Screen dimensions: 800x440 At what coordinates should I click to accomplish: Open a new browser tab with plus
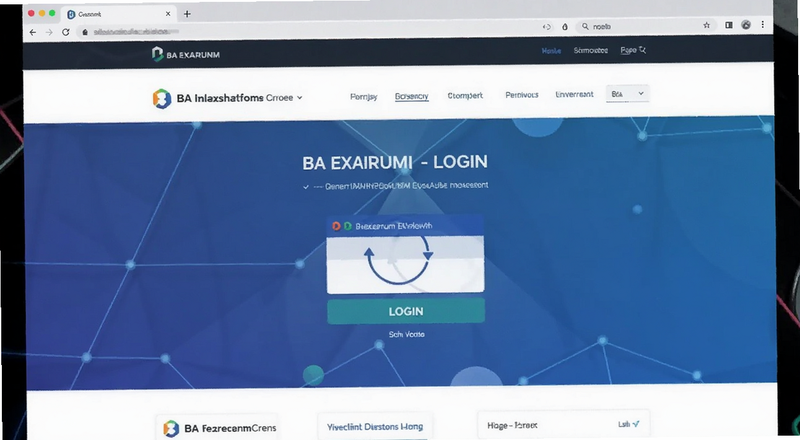tap(187, 14)
